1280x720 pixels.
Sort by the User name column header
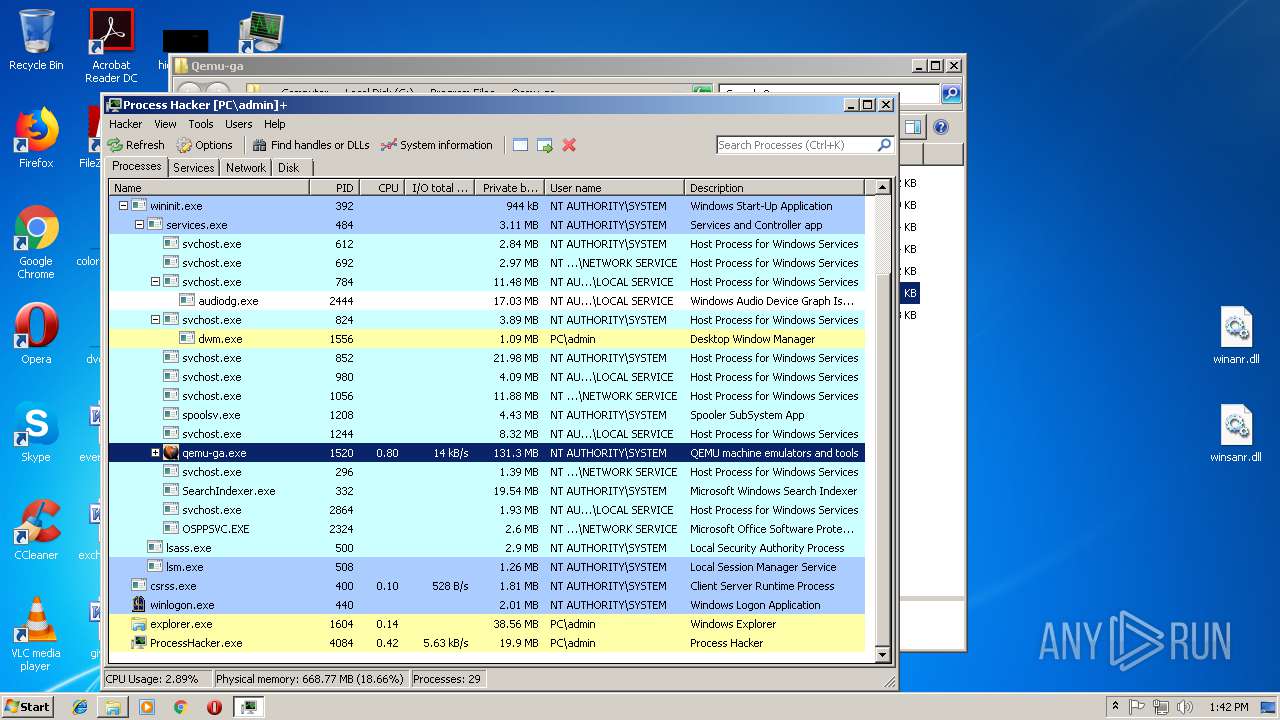pos(614,188)
